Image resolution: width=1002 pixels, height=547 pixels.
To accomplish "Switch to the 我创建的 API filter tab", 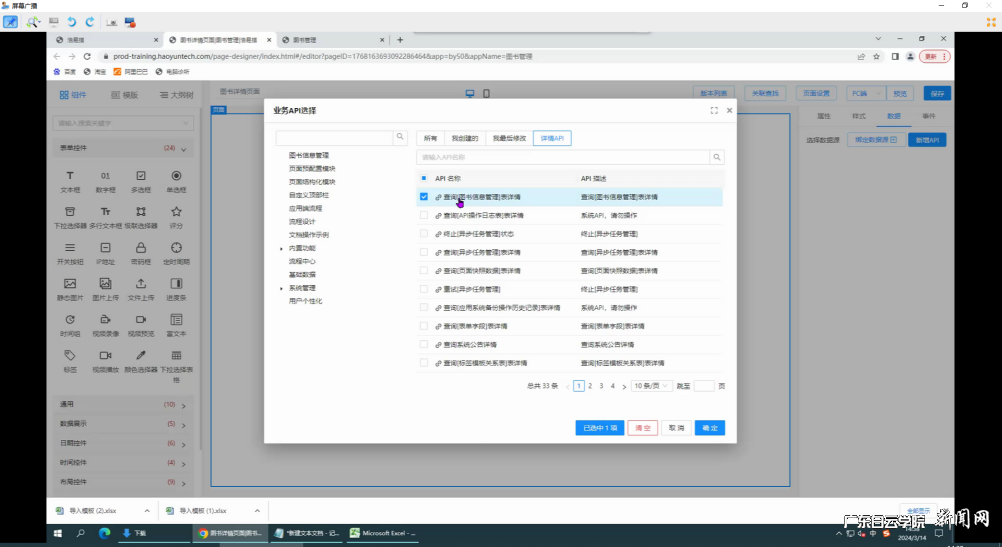I will tap(465, 138).
